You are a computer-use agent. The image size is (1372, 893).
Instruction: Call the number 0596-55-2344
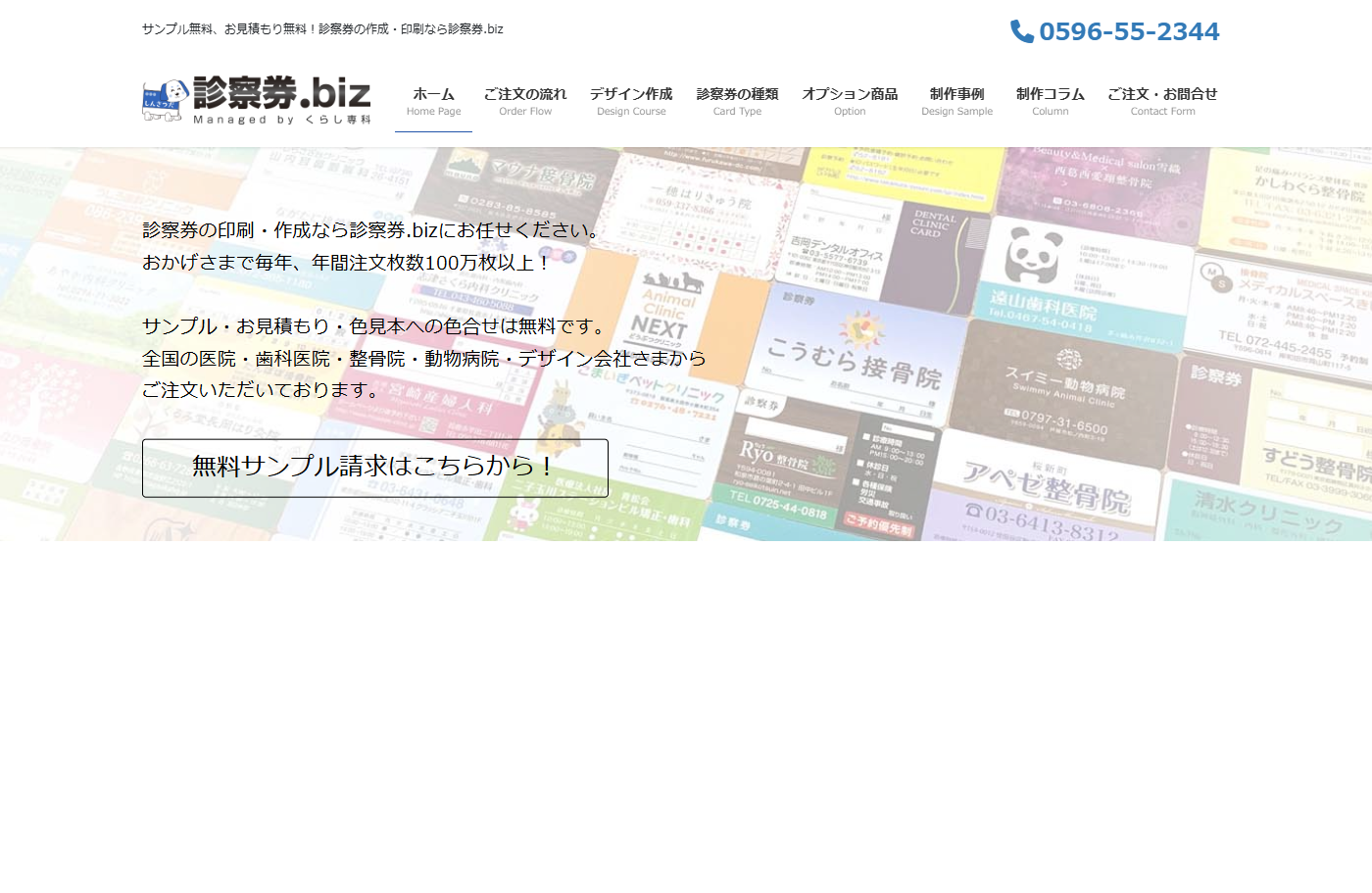[1128, 32]
